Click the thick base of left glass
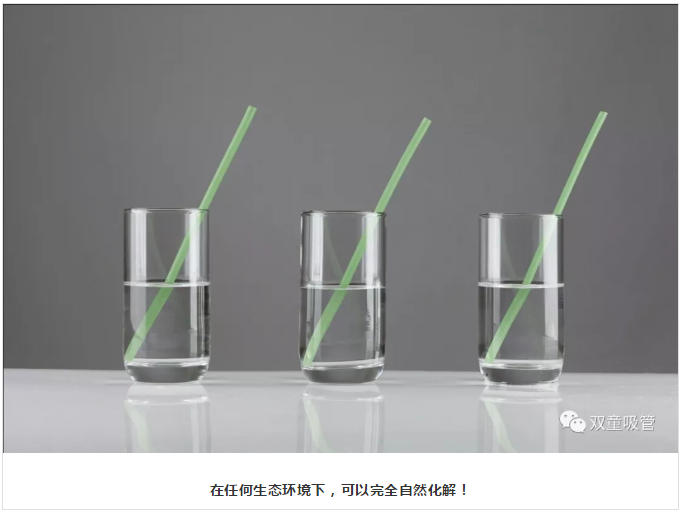The width and height of the screenshot is (684, 513). coord(167,371)
